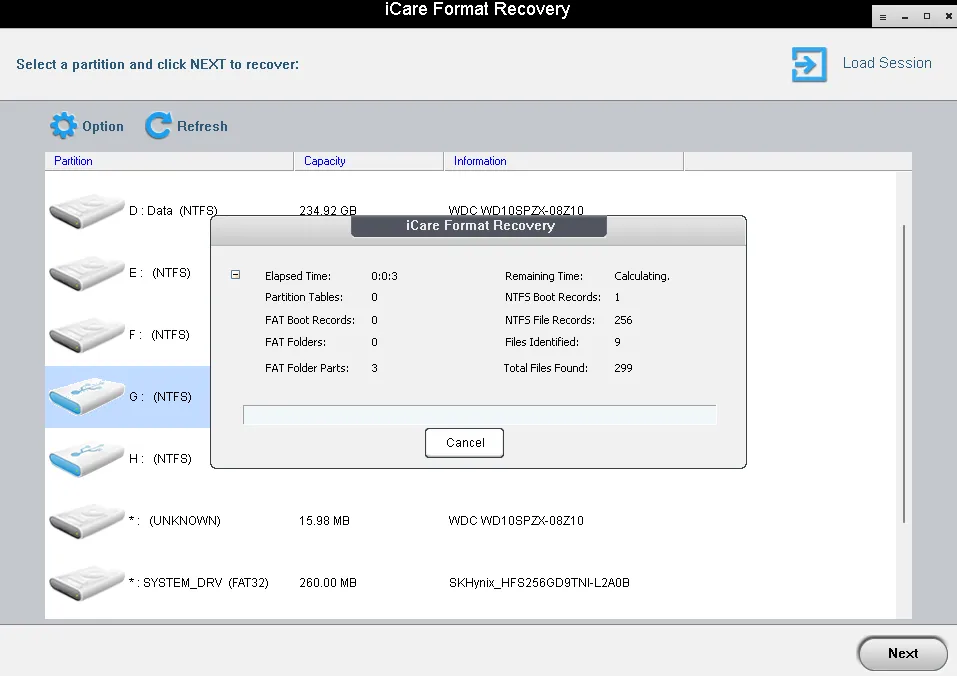Click the partition list vertical scrollbar

(x=904, y=370)
